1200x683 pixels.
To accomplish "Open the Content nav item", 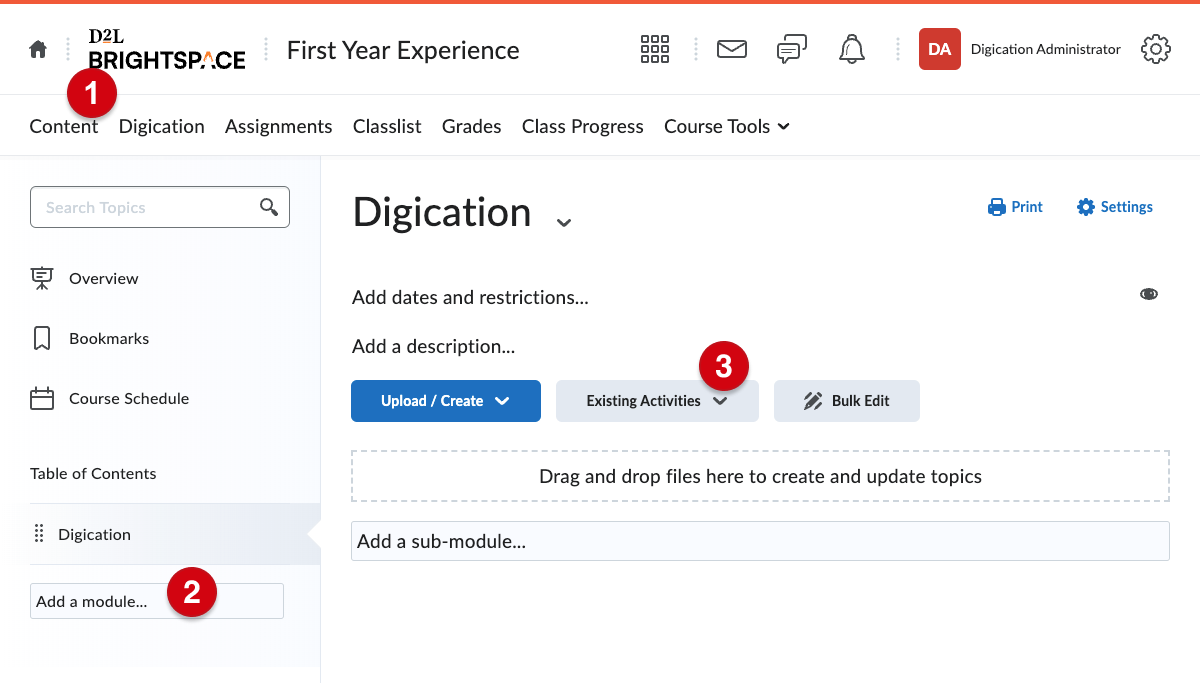I will (x=64, y=126).
